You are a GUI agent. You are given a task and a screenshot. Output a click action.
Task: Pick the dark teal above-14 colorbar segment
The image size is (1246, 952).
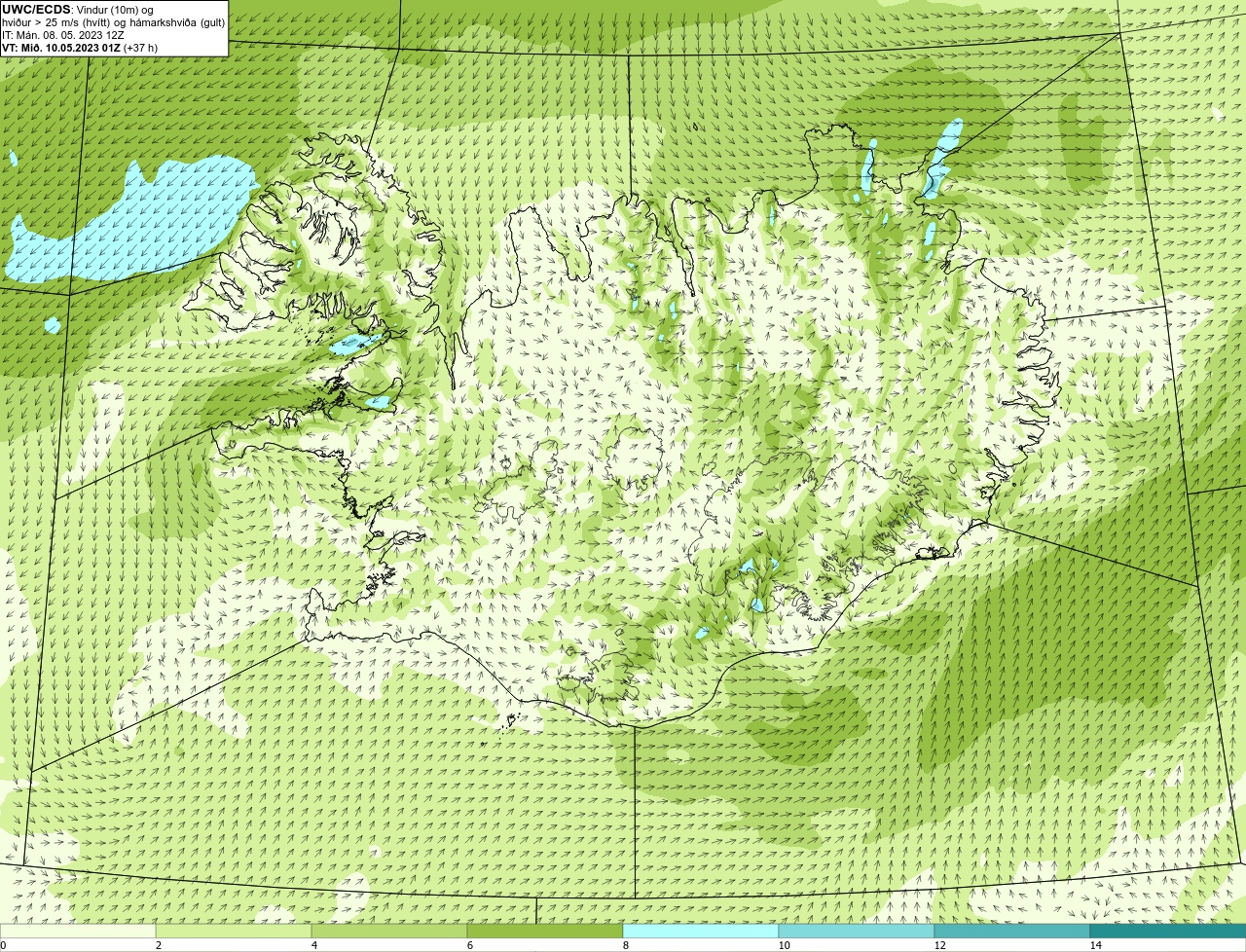(x=1168, y=931)
